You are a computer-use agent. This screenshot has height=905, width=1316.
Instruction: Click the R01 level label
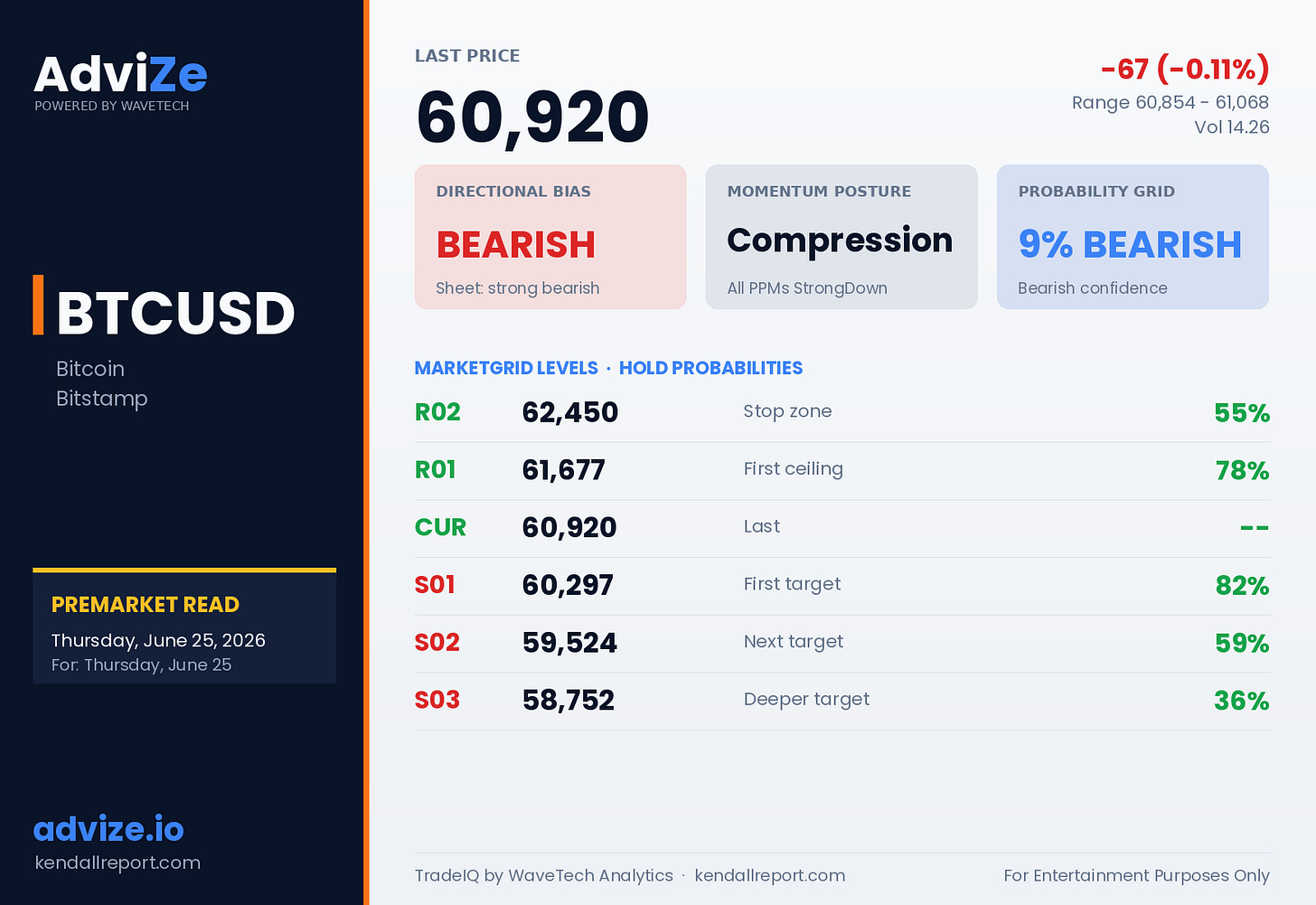coord(435,470)
